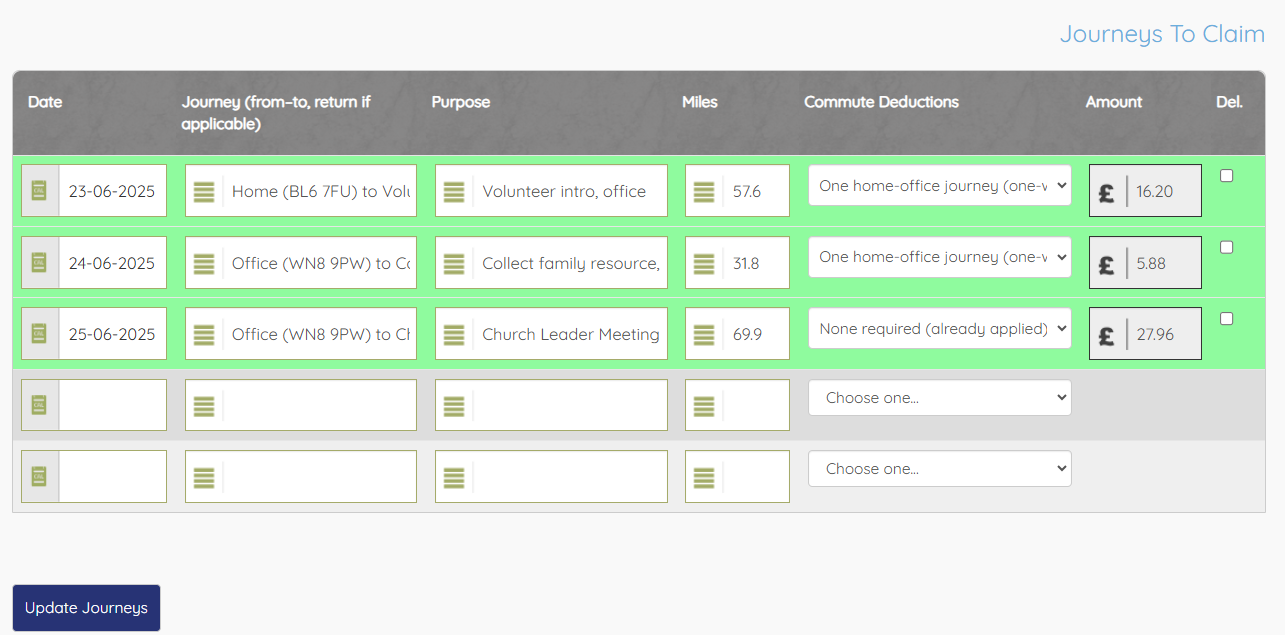Open the 'None required (already applied)' dropdown
The width and height of the screenshot is (1285, 635).
[939, 328]
